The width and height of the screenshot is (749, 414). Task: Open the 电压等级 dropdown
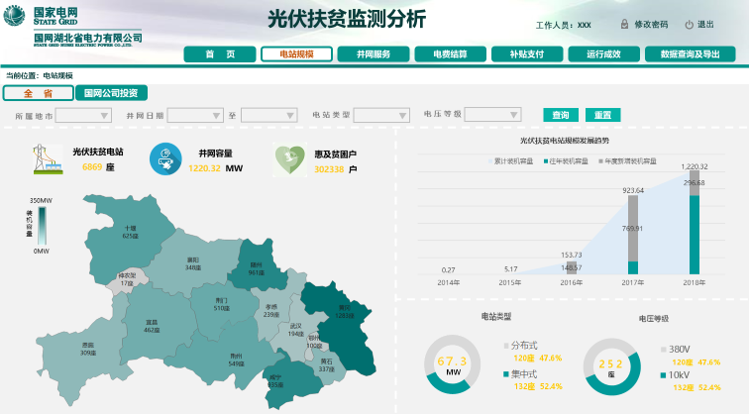[x=493, y=115]
